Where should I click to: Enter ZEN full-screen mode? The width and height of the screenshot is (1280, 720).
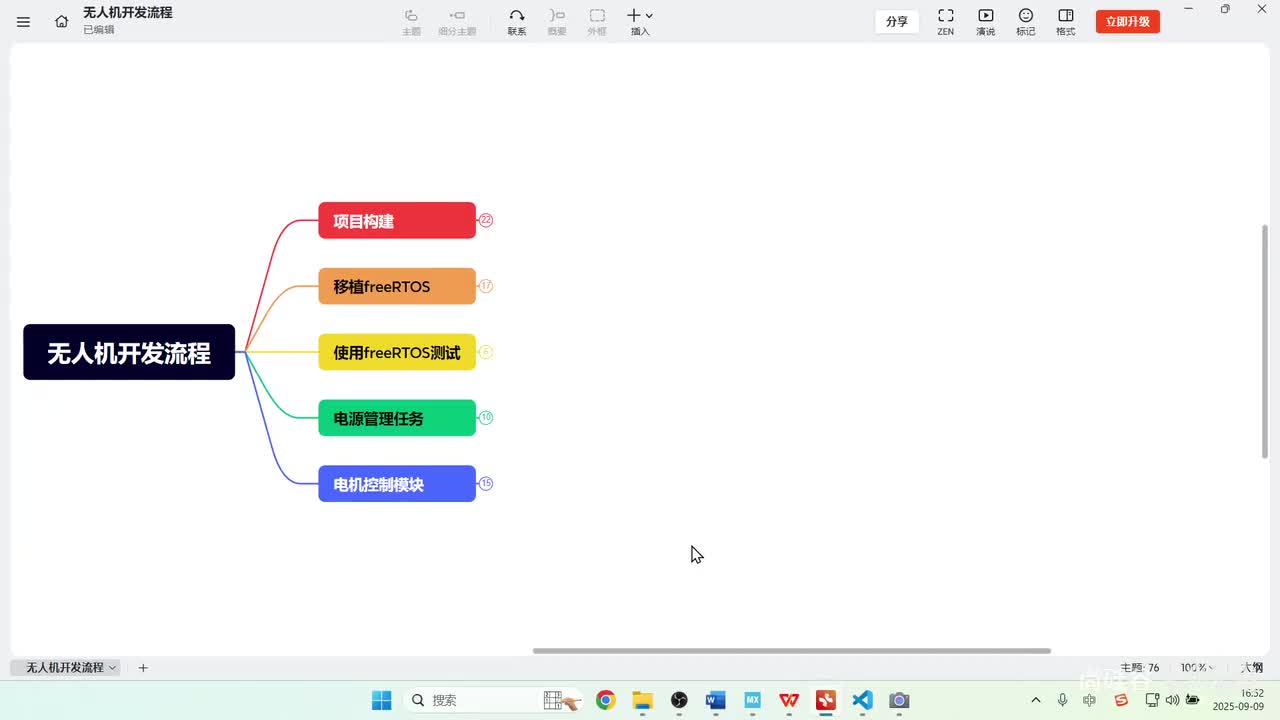(x=945, y=22)
